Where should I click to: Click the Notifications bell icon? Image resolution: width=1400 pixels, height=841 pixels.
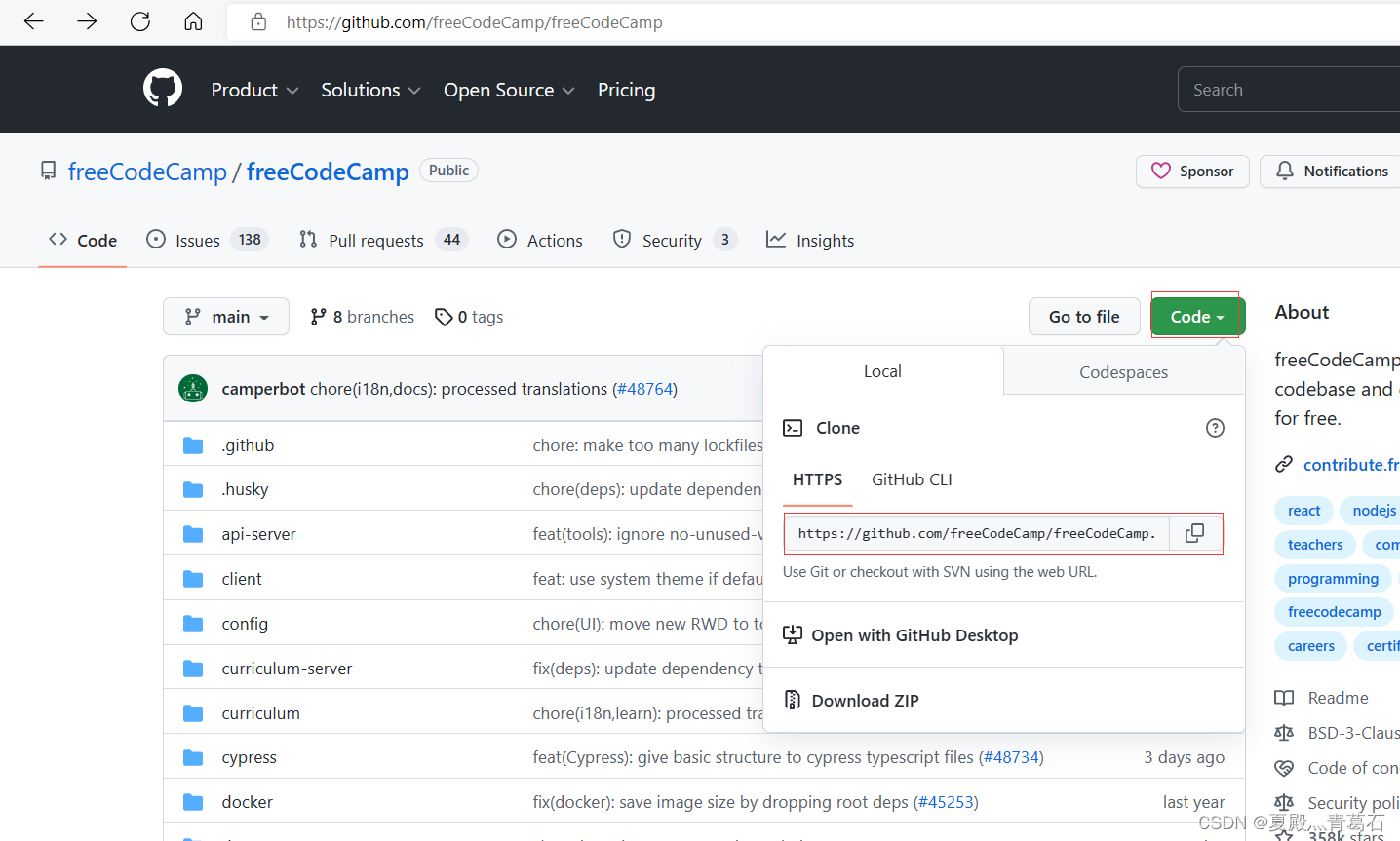tap(1285, 171)
